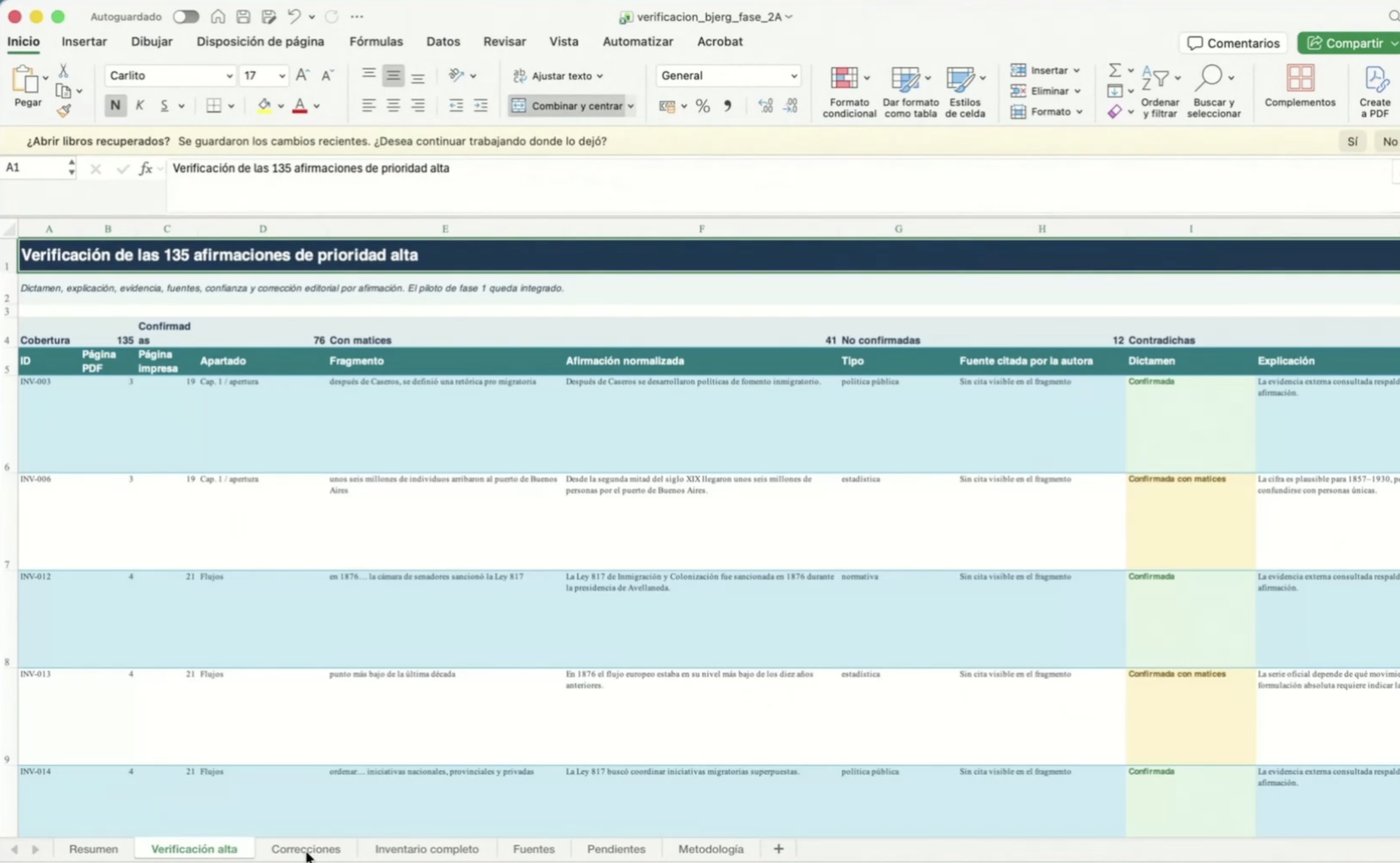Paste with the Pegar clipboard icon
Viewport: 1400px width, 863px height.
[x=28, y=80]
